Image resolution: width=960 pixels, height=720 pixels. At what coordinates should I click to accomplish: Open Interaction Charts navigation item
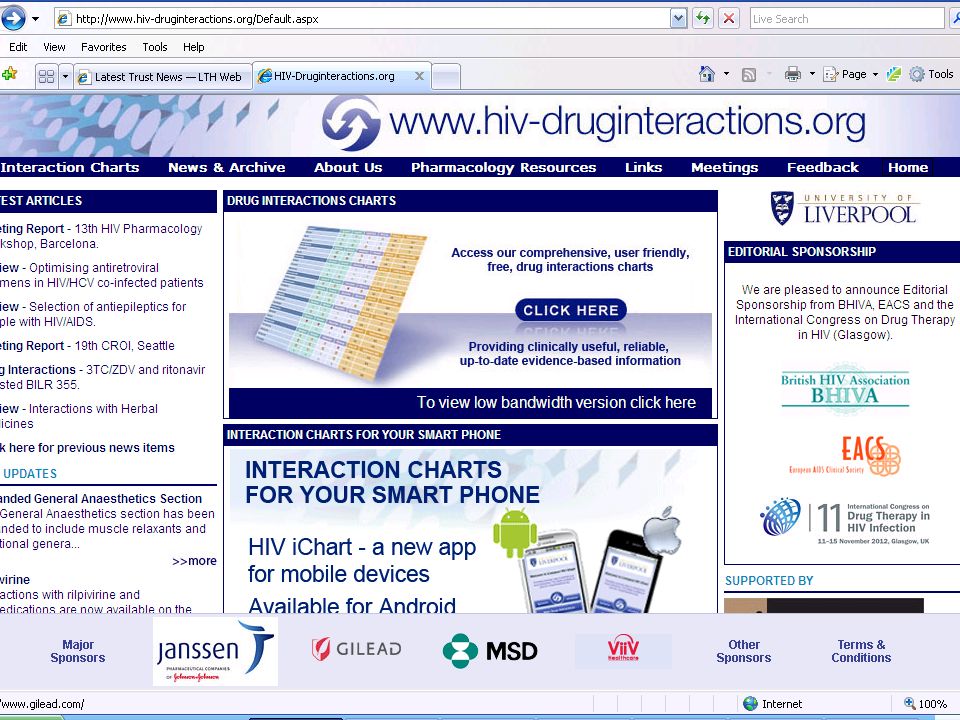(70, 167)
